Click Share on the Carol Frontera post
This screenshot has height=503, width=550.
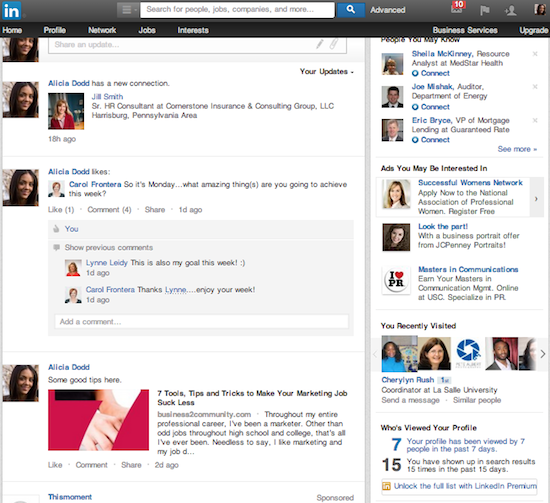tap(155, 210)
